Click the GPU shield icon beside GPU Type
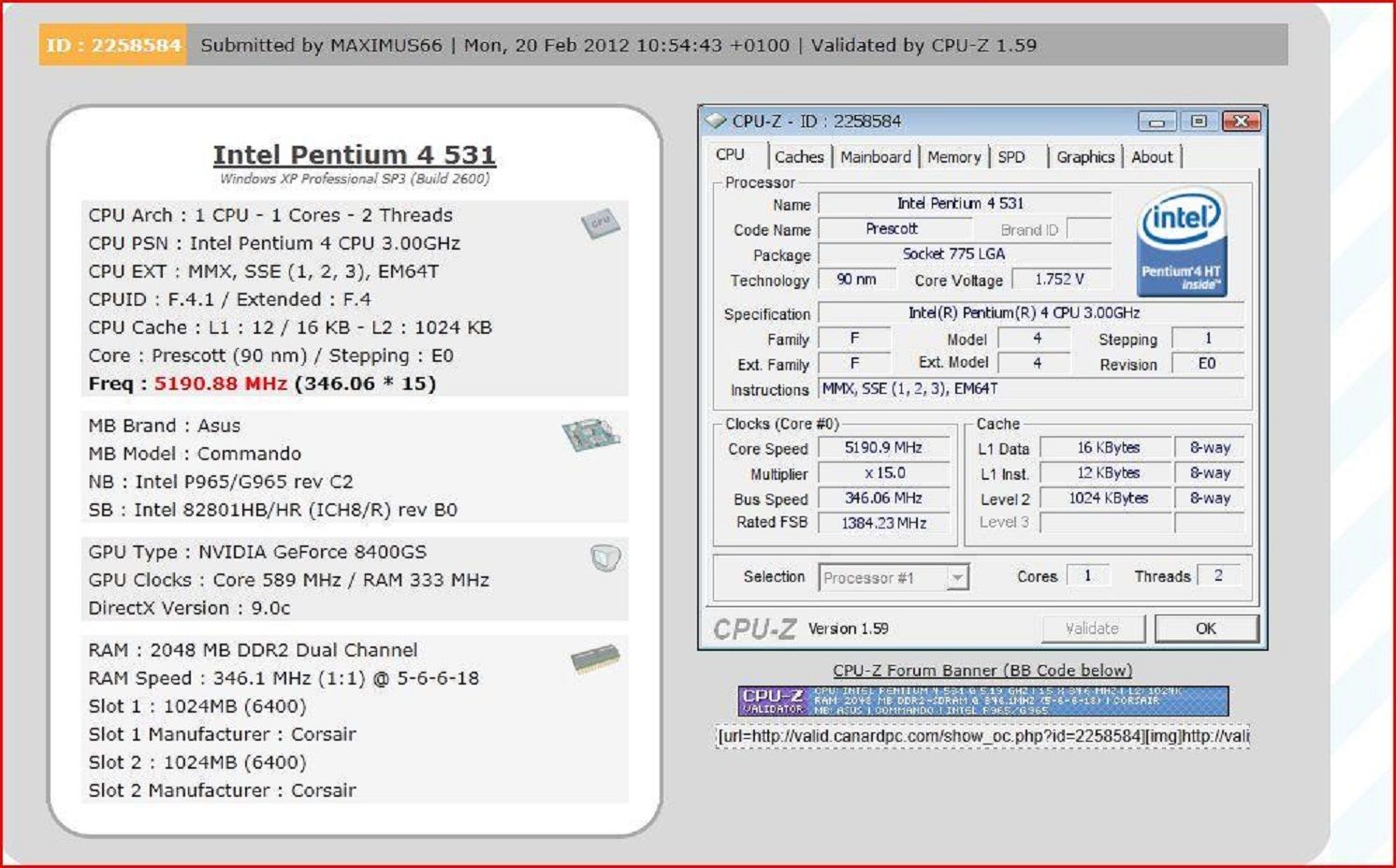Screen dimensions: 1396x868 (x=605, y=557)
